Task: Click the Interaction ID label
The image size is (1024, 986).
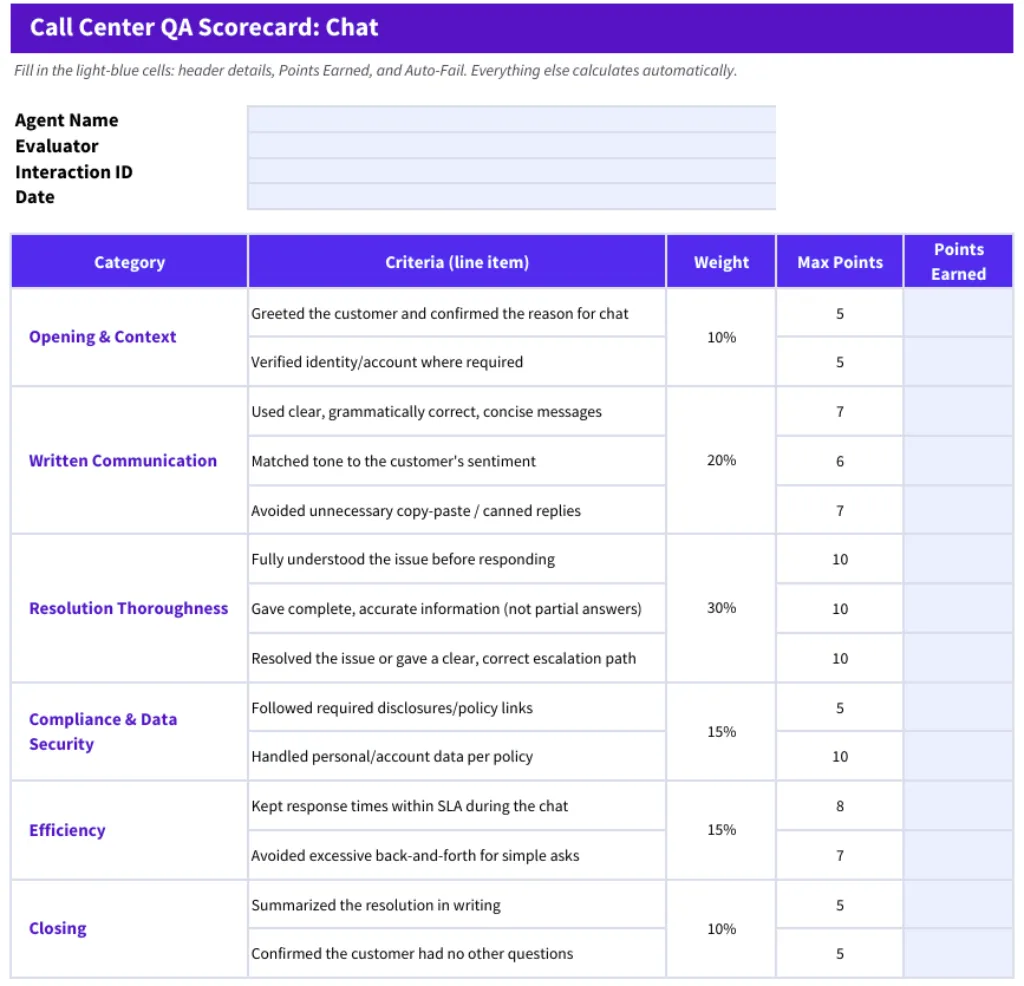Action: (x=74, y=172)
